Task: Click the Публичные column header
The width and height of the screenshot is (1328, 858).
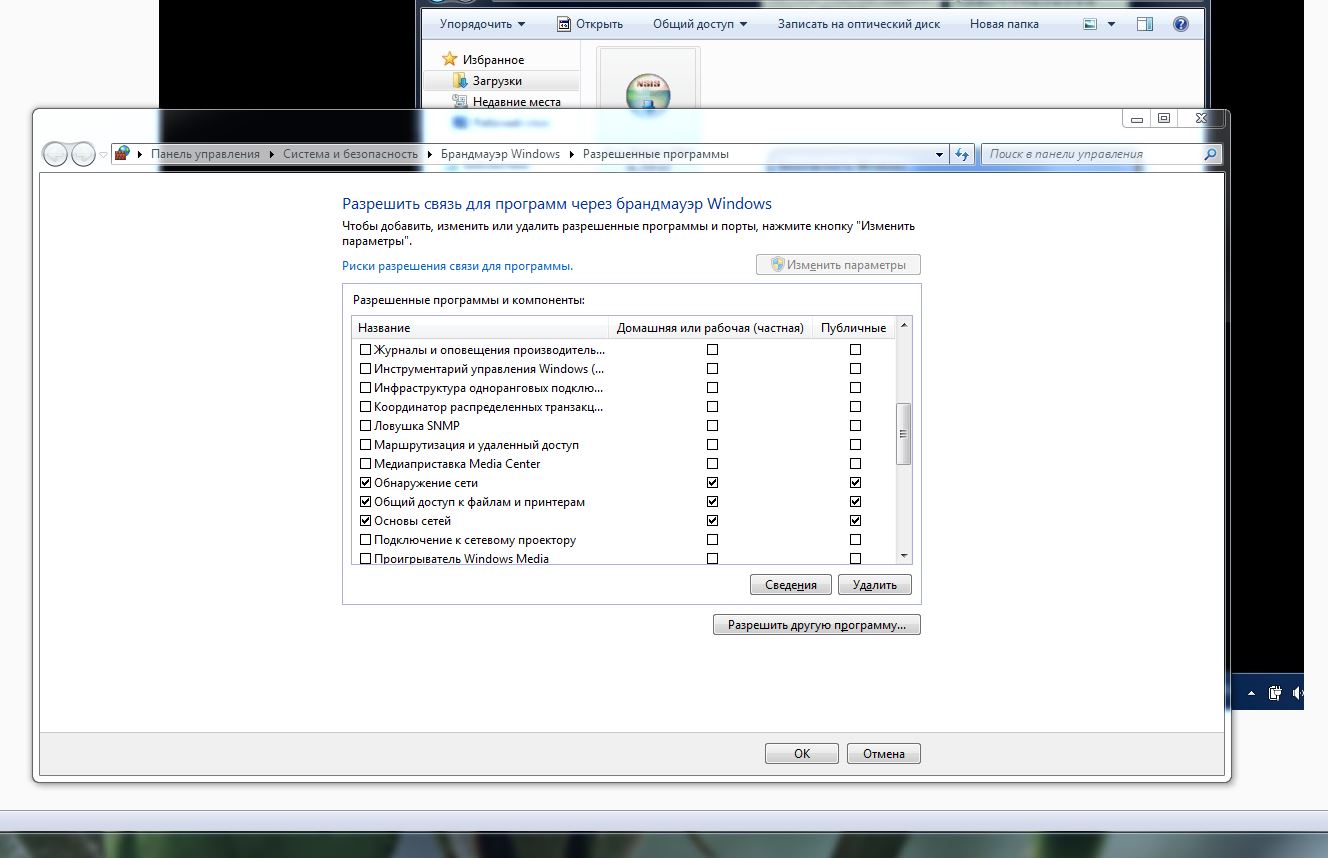Action: 853,328
